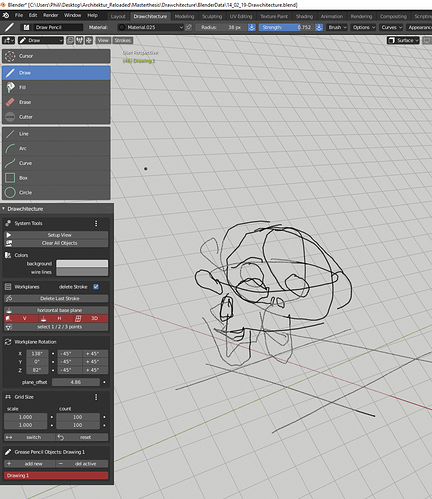Screen dimensions: 432x499
Task: Open the Surface placement dropdown
Action: (403, 40)
